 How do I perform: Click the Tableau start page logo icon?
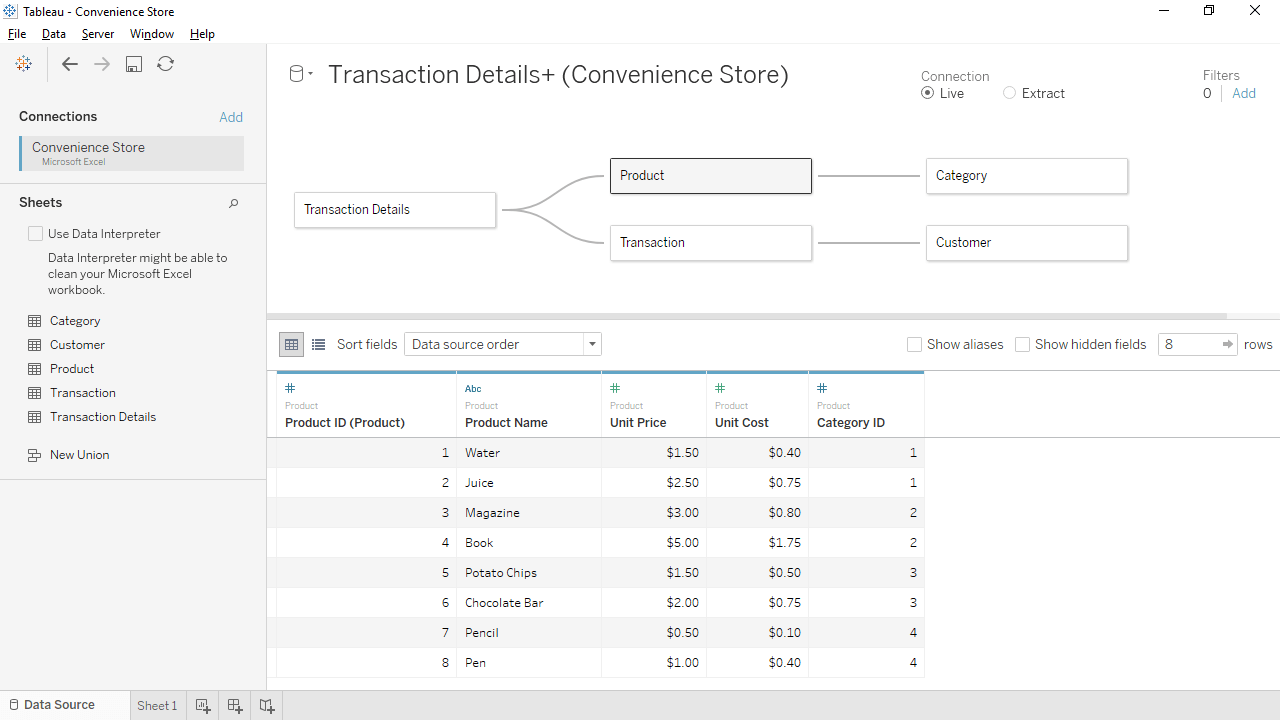click(x=24, y=64)
